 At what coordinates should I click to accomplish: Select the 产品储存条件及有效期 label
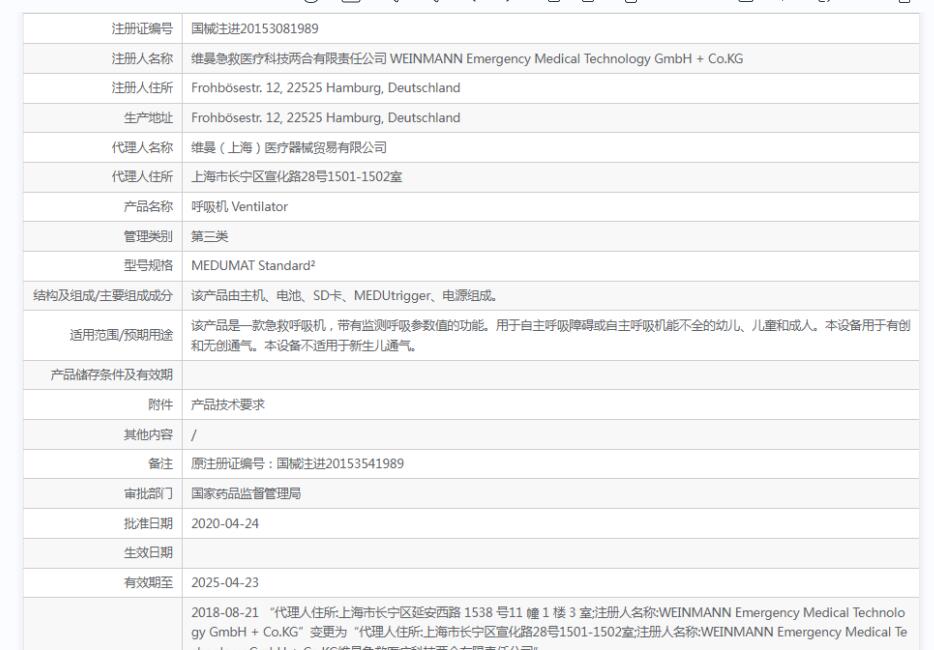pos(112,375)
